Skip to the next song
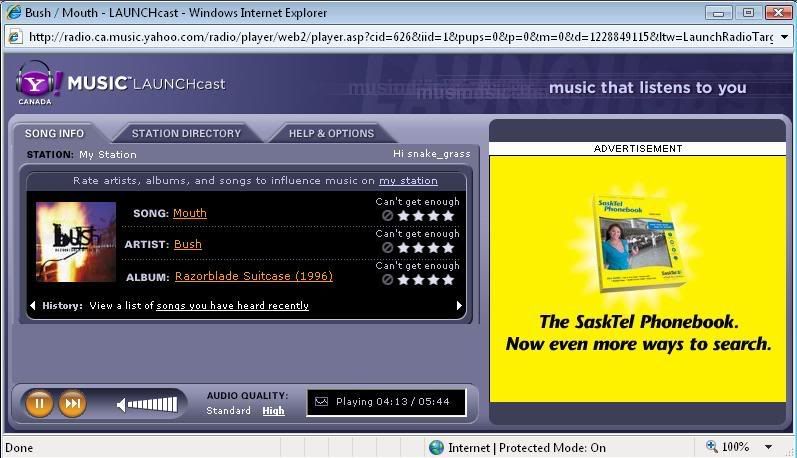 point(72,404)
